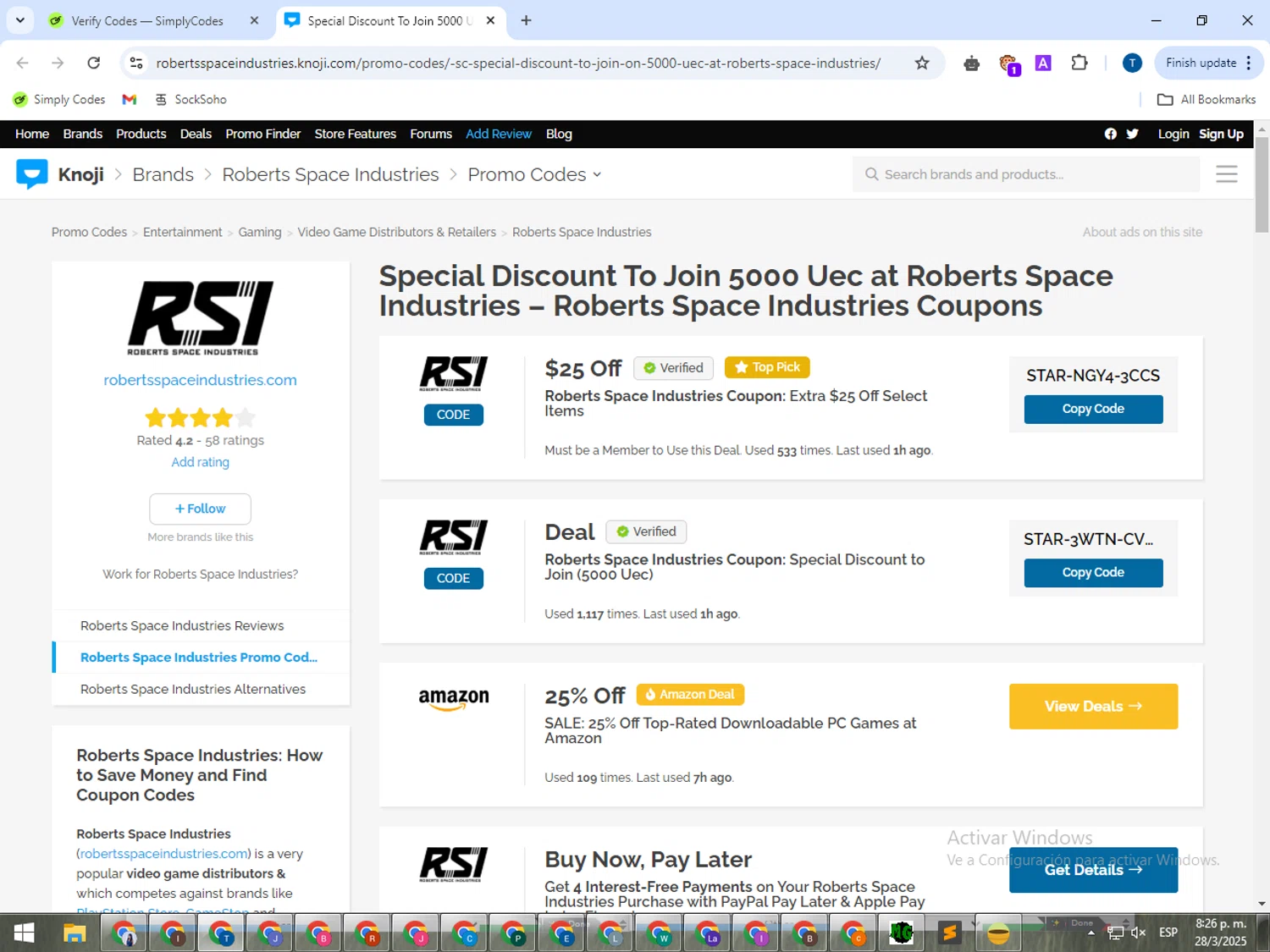The width and height of the screenshot is (1270, 952).
Task: Open the robot extension icon
Action: click(x=971, y=63)
